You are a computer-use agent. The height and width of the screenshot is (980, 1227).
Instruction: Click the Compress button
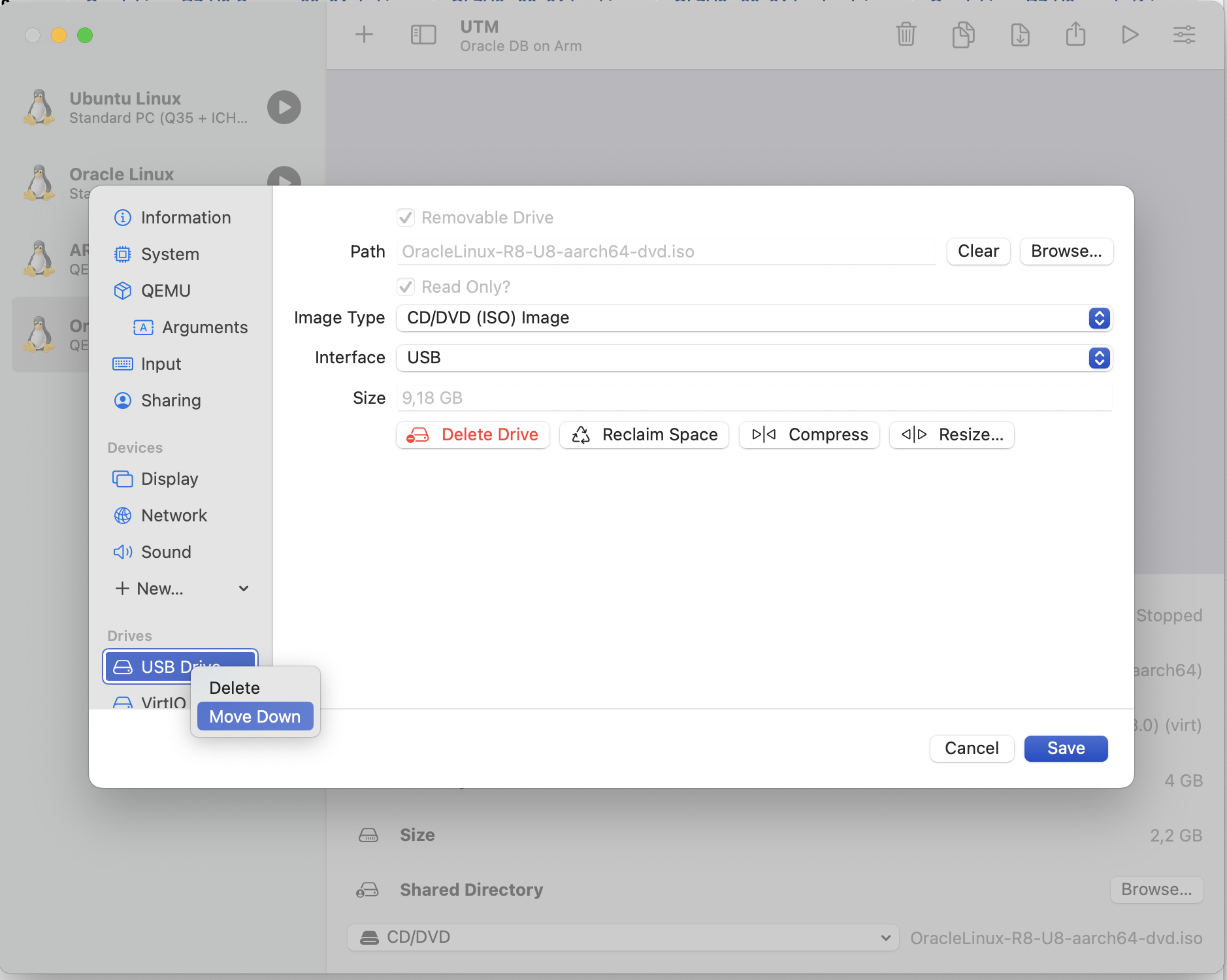coord(809,435)
